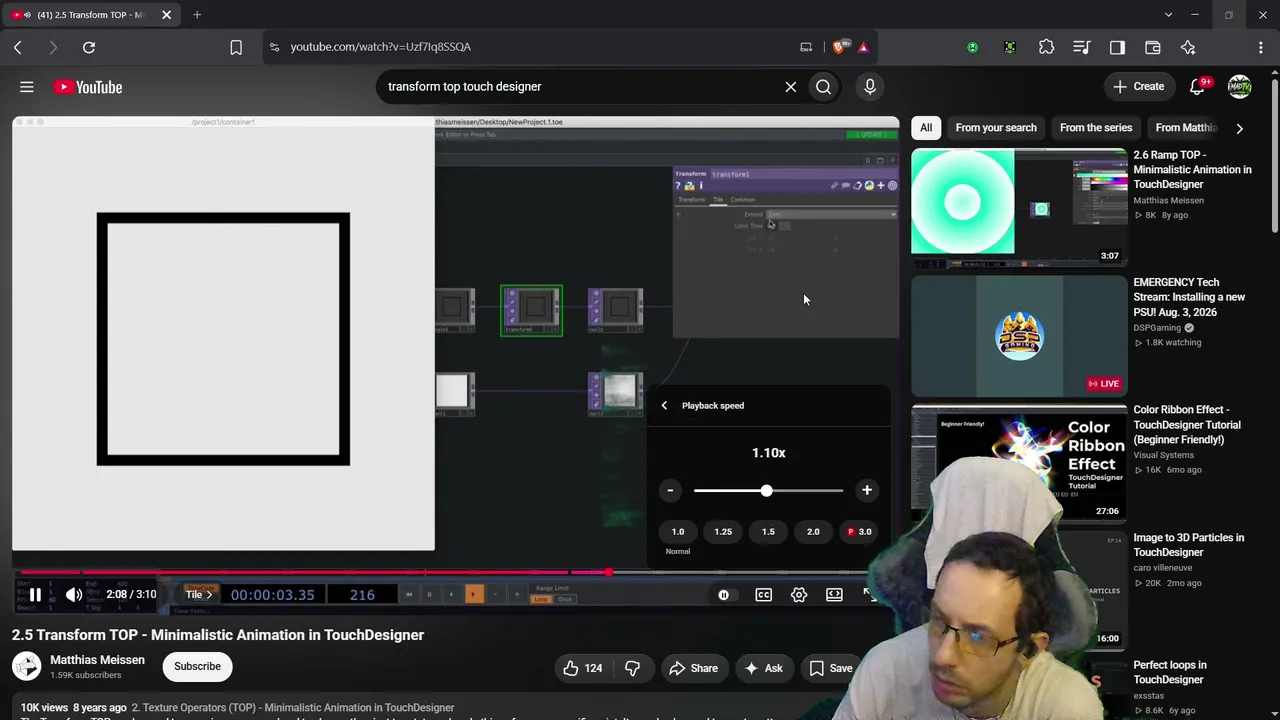1280x720 pixels.
Task: Open the player settings gear
Action: pyautogui.click(x=799, y=595)
